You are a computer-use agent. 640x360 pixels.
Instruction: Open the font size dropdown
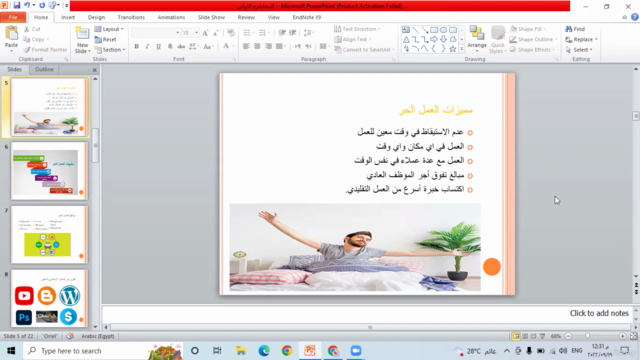(197, 33)
